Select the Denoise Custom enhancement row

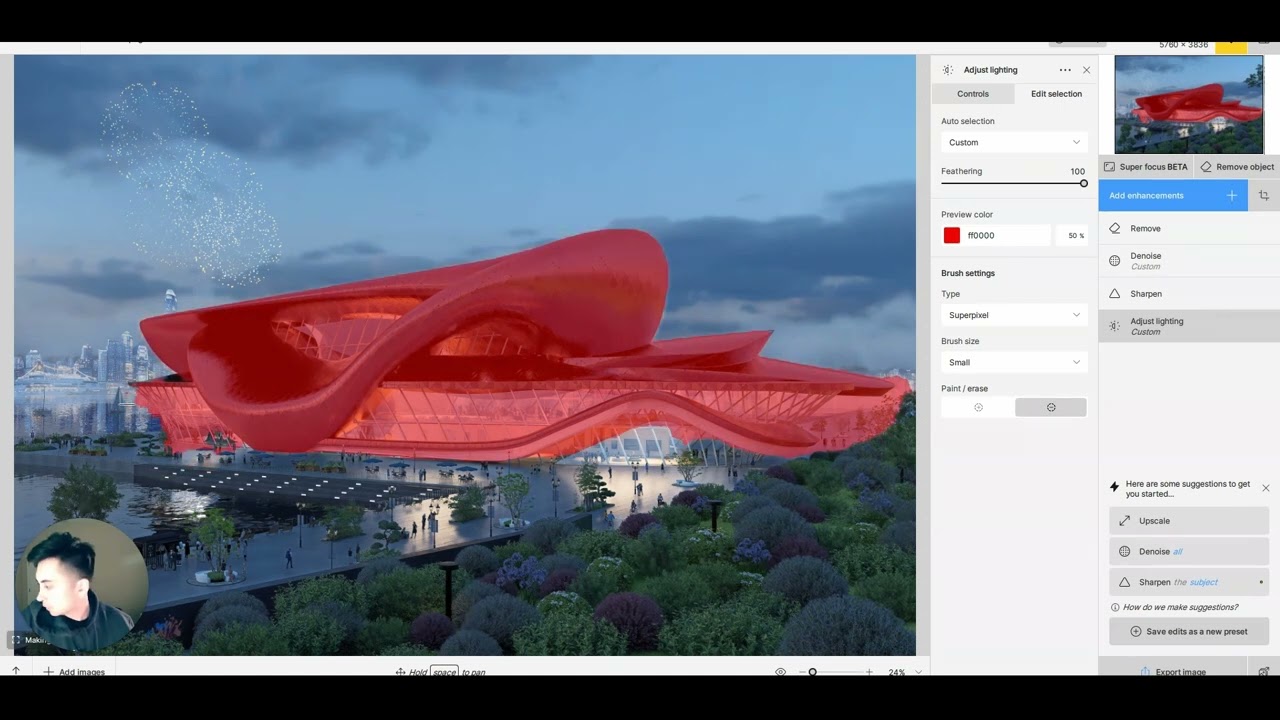coord(1189,261)
